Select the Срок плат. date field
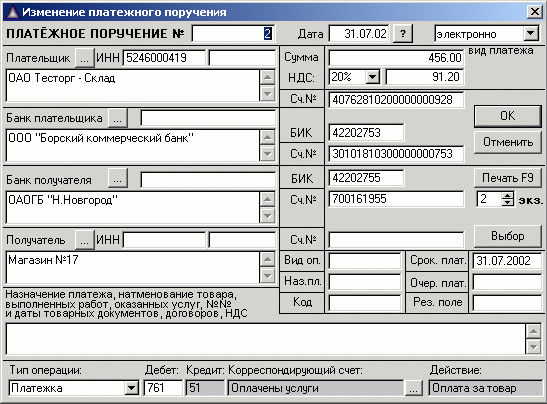 click(x=507, y=261)
